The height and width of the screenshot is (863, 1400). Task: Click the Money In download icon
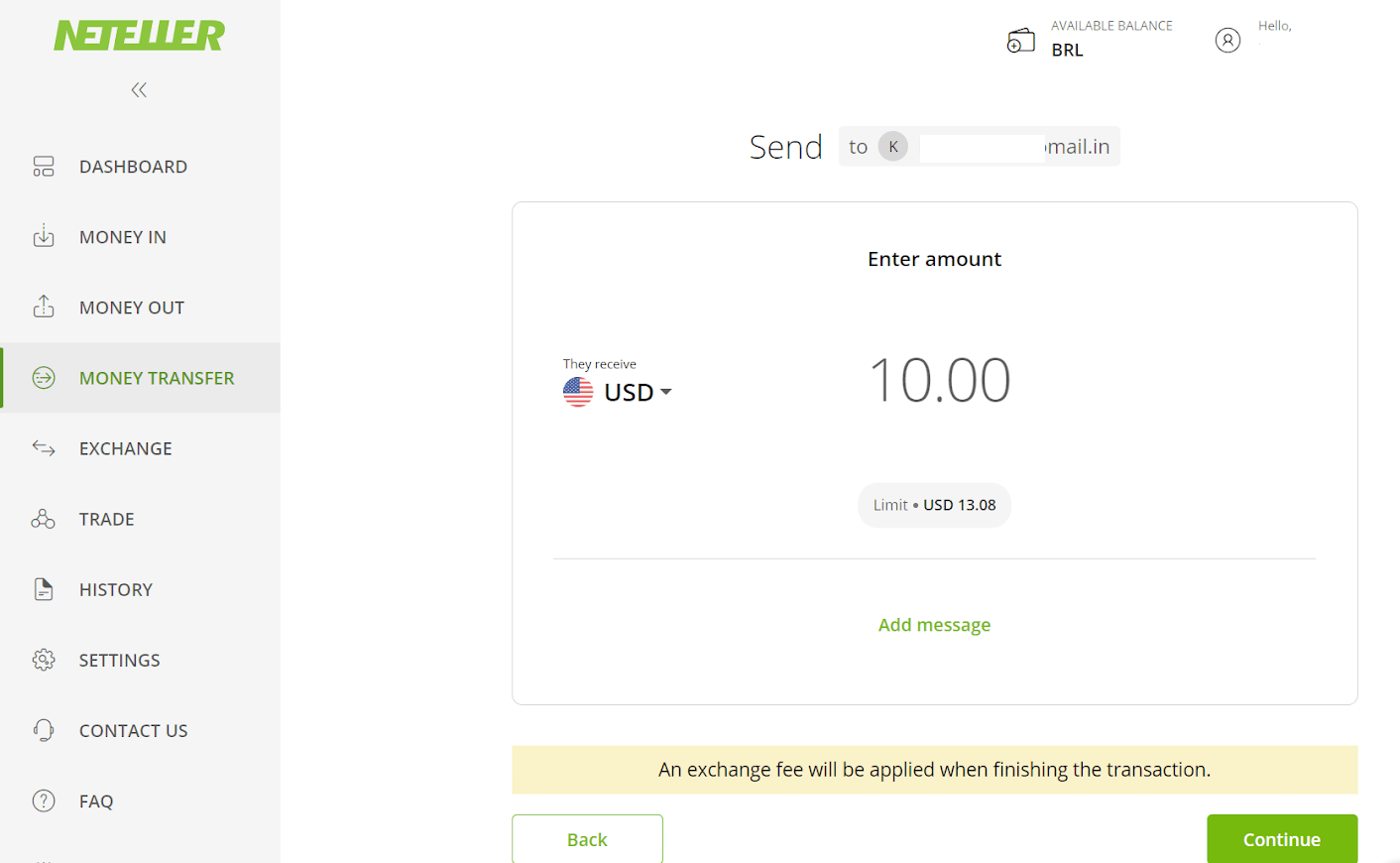click(44, 236)
